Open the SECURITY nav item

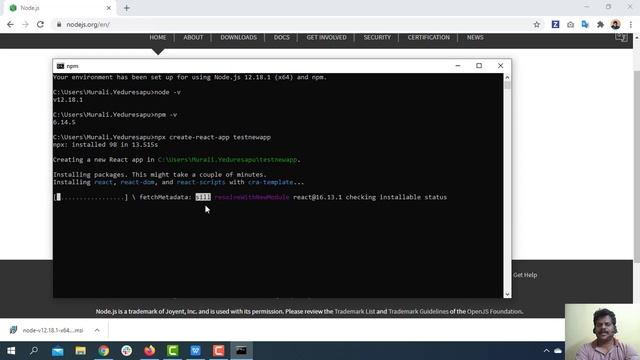[377, 37]
